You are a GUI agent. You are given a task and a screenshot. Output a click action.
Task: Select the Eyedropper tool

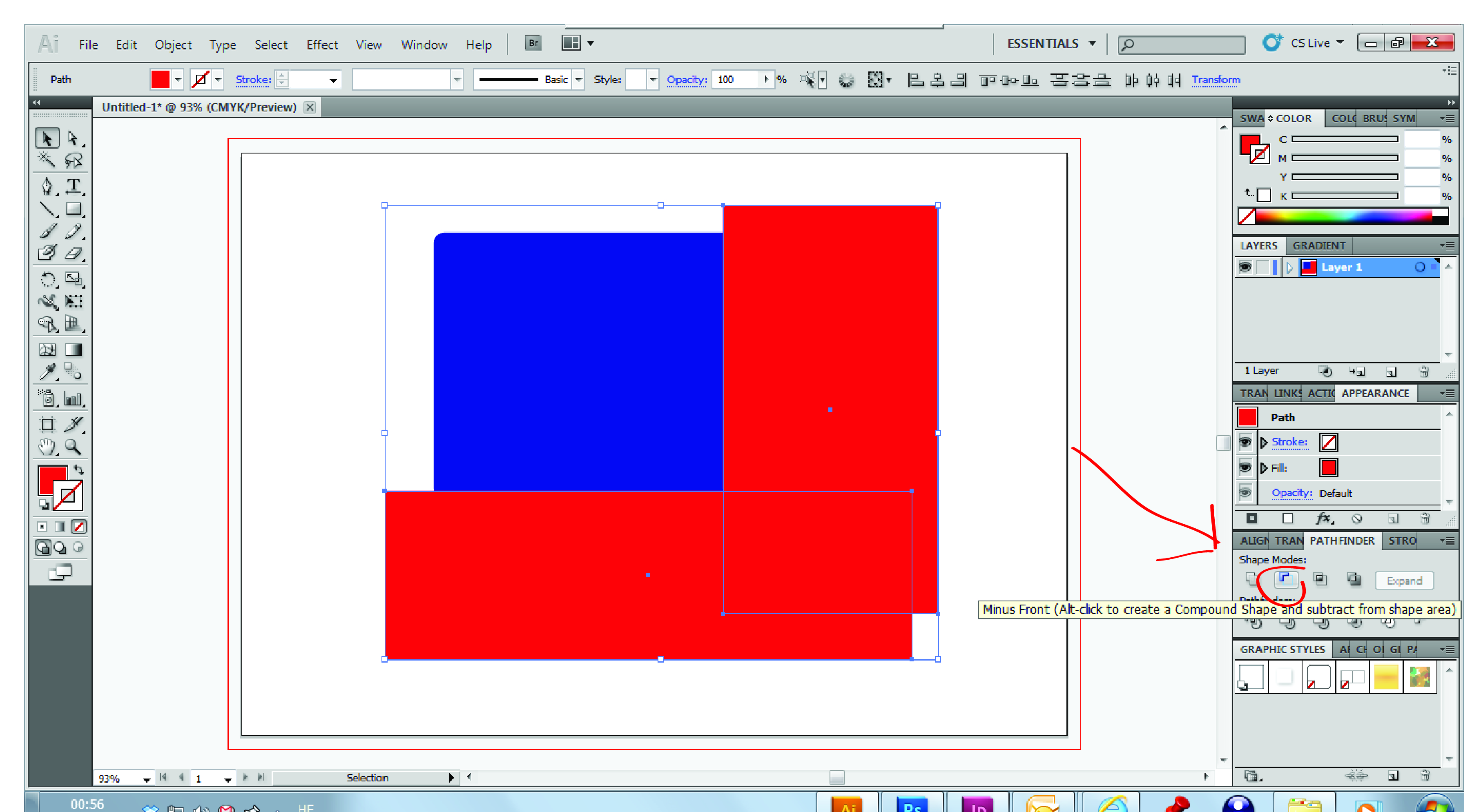(x=47, y=372)
